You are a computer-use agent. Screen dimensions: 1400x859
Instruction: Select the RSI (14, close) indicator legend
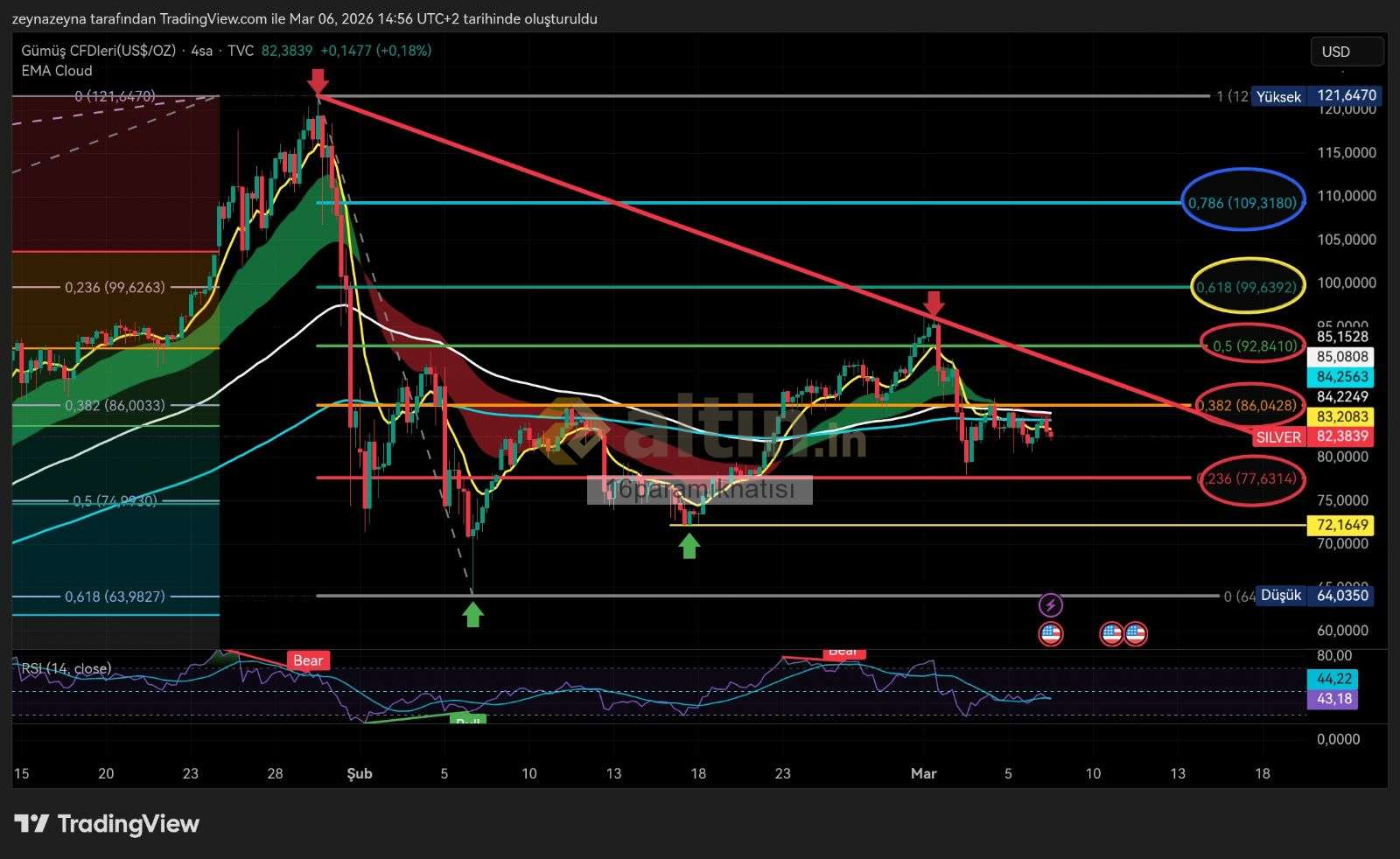pyautogui.click(x=66, y=669)
